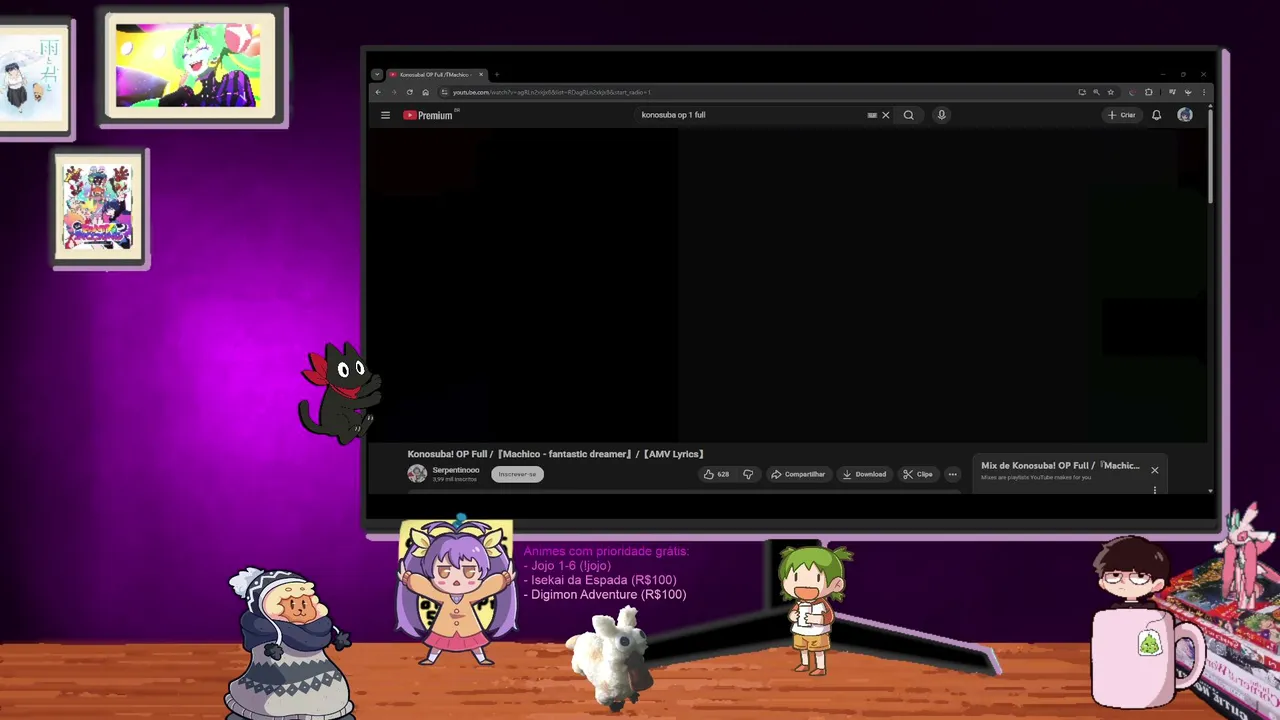This screenshot has height=720, width=1280.
Task: Click the youtube.com address bar URL
Action: 552,92
